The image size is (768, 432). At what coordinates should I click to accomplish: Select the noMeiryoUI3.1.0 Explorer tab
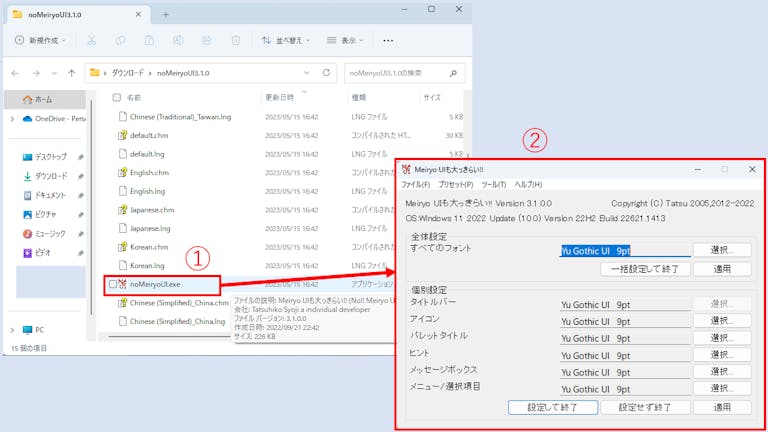click(x=78, y=15)
